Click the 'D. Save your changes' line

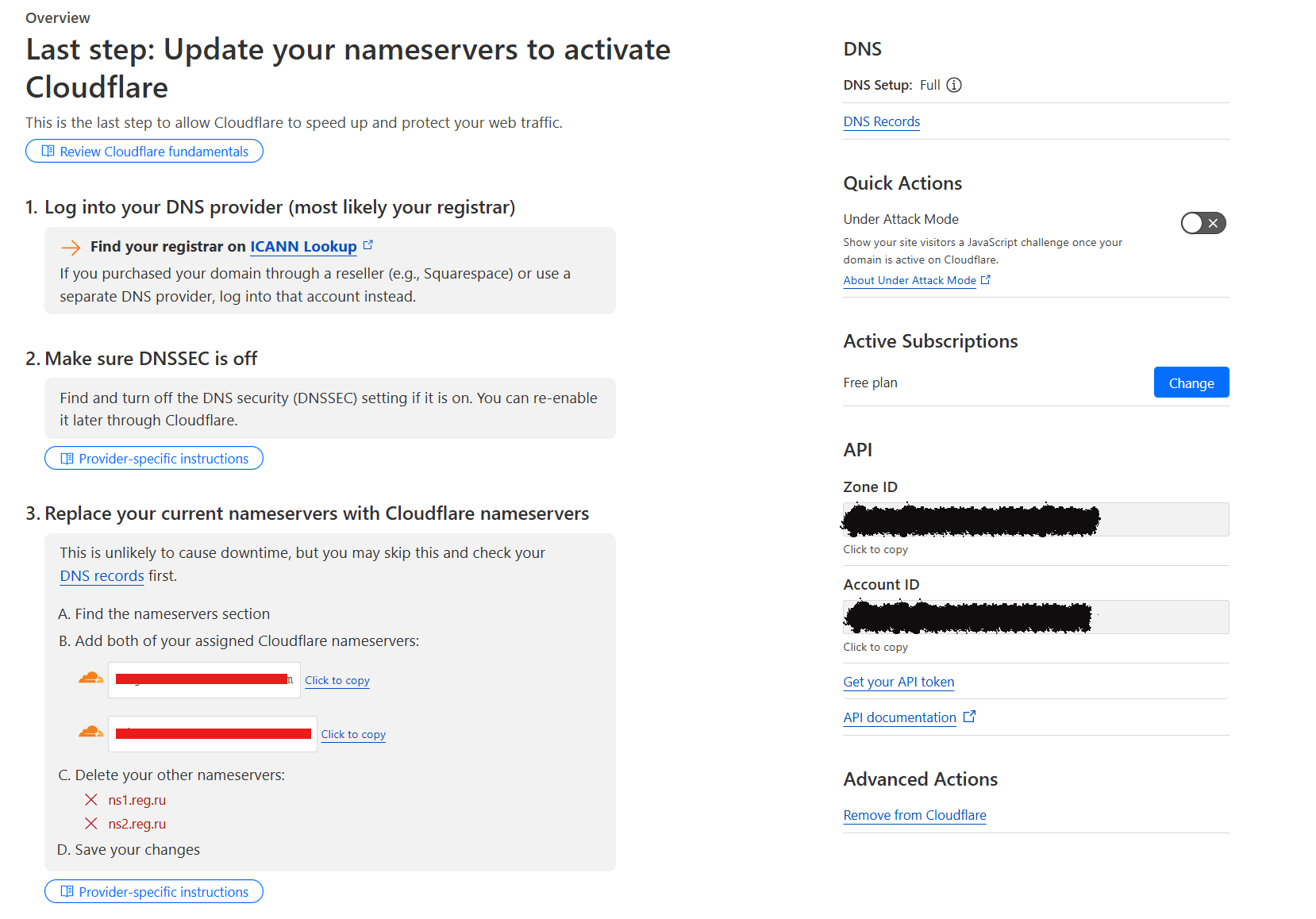(129, 849)
